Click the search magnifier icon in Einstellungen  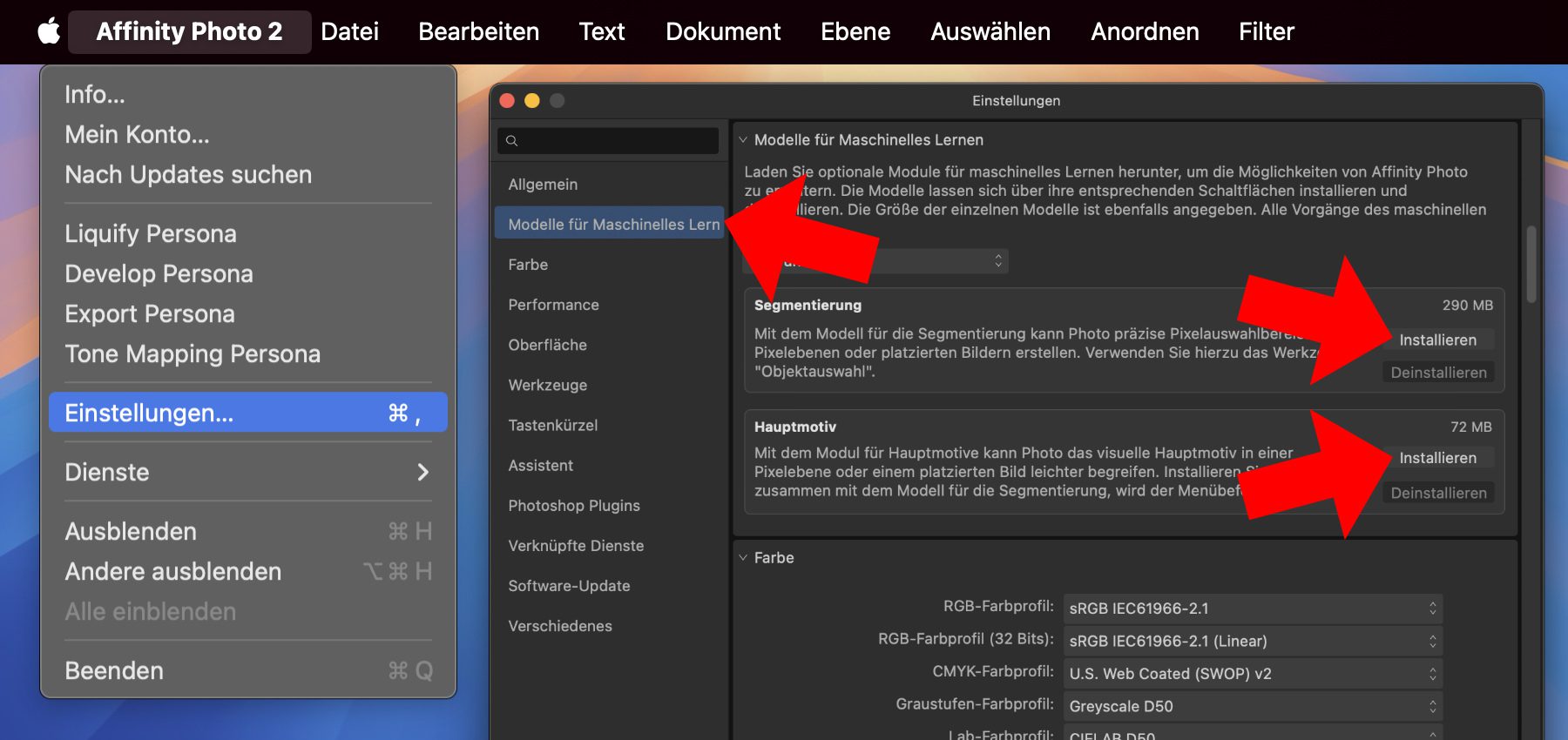coord(512,141)
